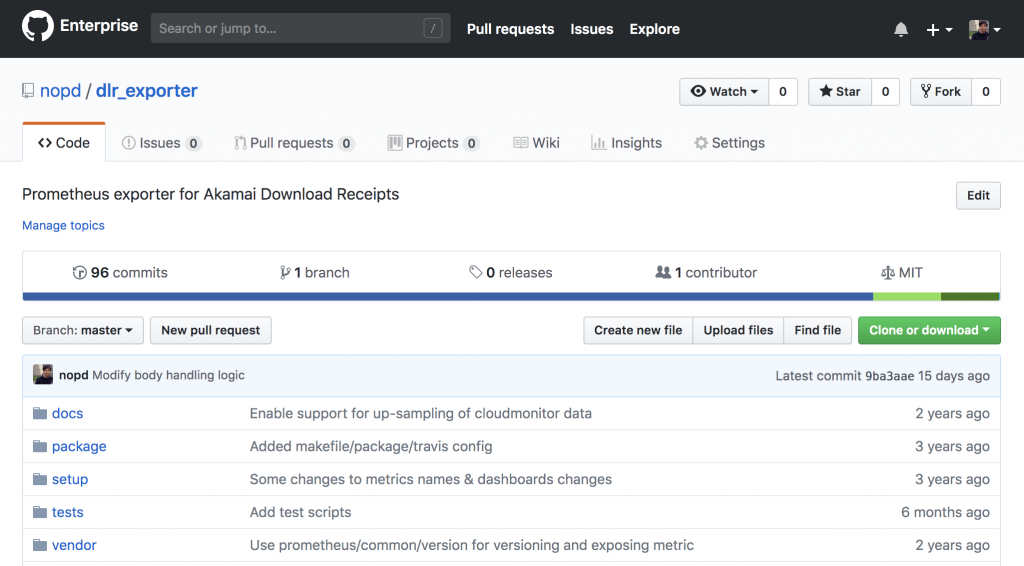Screen dimensions: 1024x566
Task: Select the Code tab
Action: (64, 142)
